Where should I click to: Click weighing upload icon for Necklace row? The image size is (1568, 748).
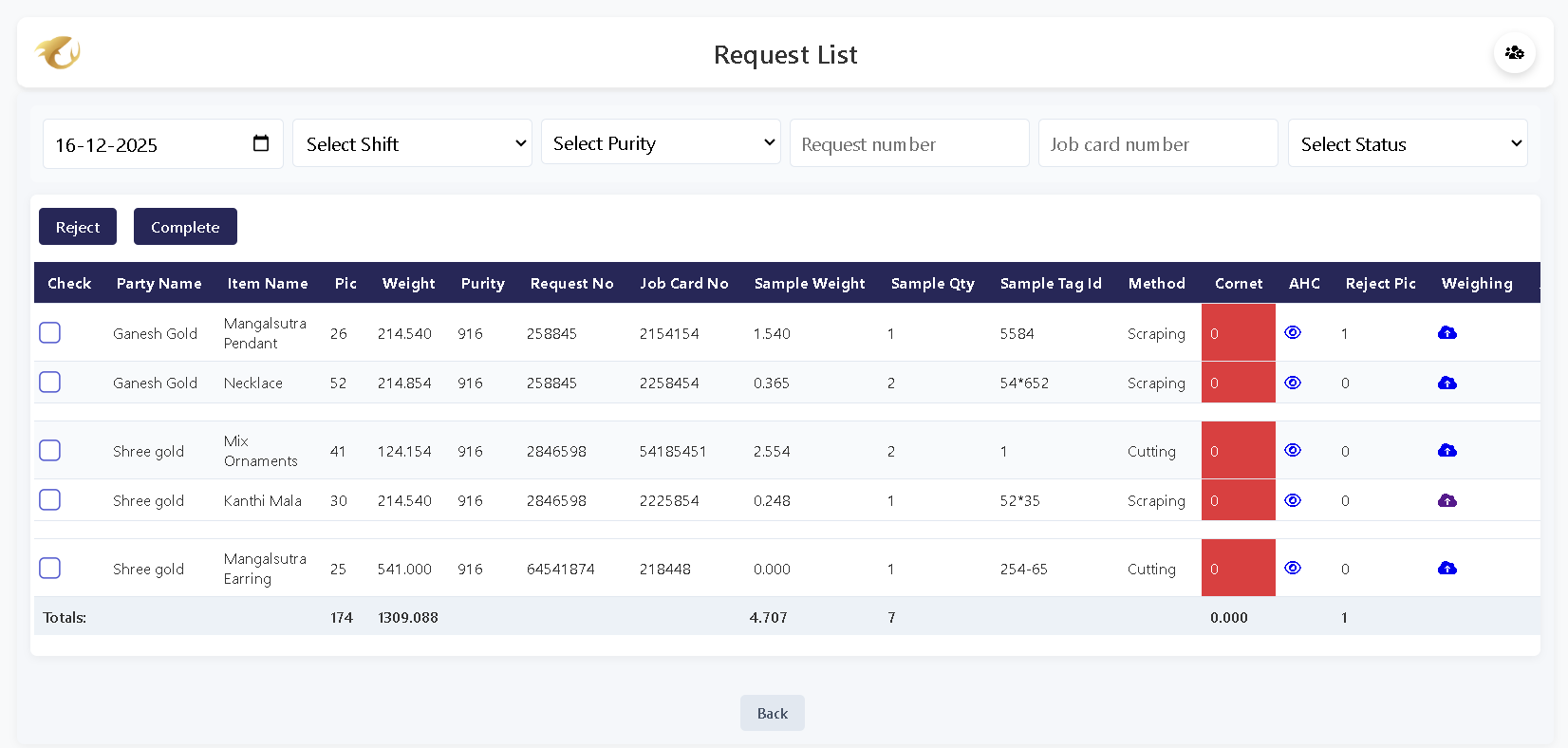(x=1447, y=383)
